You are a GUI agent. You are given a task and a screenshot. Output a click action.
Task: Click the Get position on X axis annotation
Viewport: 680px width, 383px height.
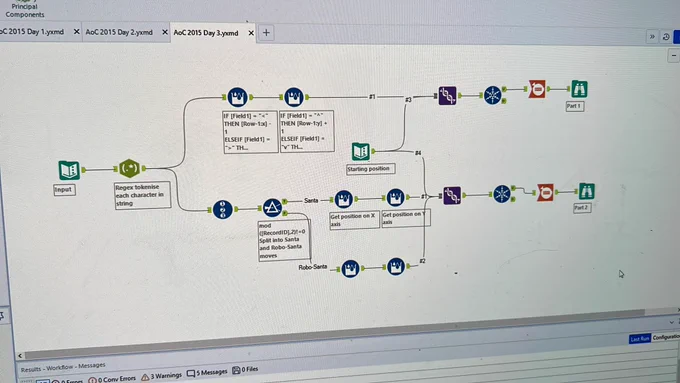pos(354,220)
